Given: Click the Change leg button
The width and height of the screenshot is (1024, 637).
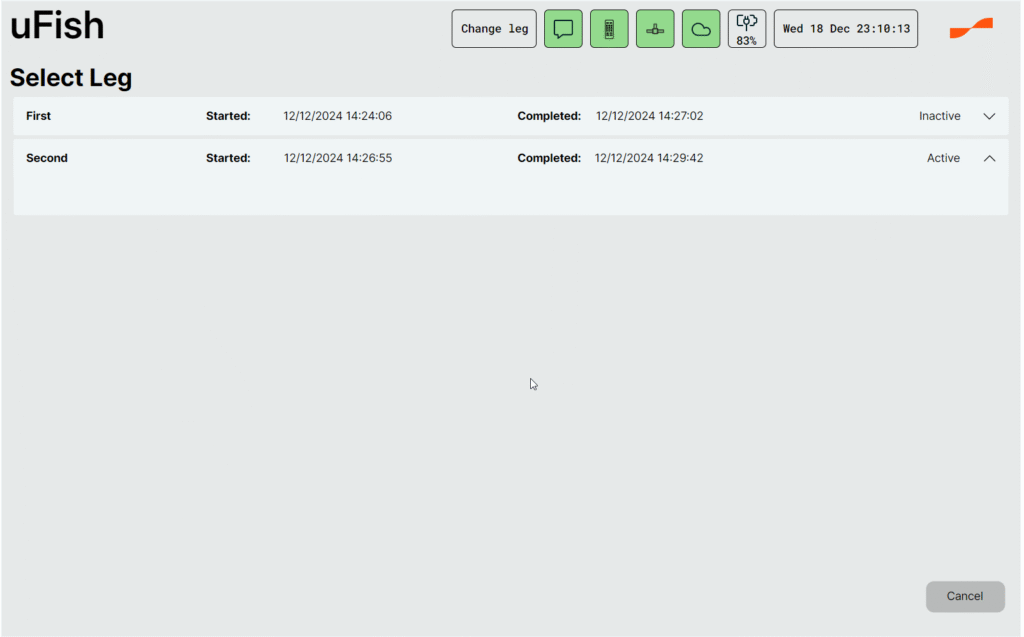Looking at the screenshot, I should pos(494,29).
